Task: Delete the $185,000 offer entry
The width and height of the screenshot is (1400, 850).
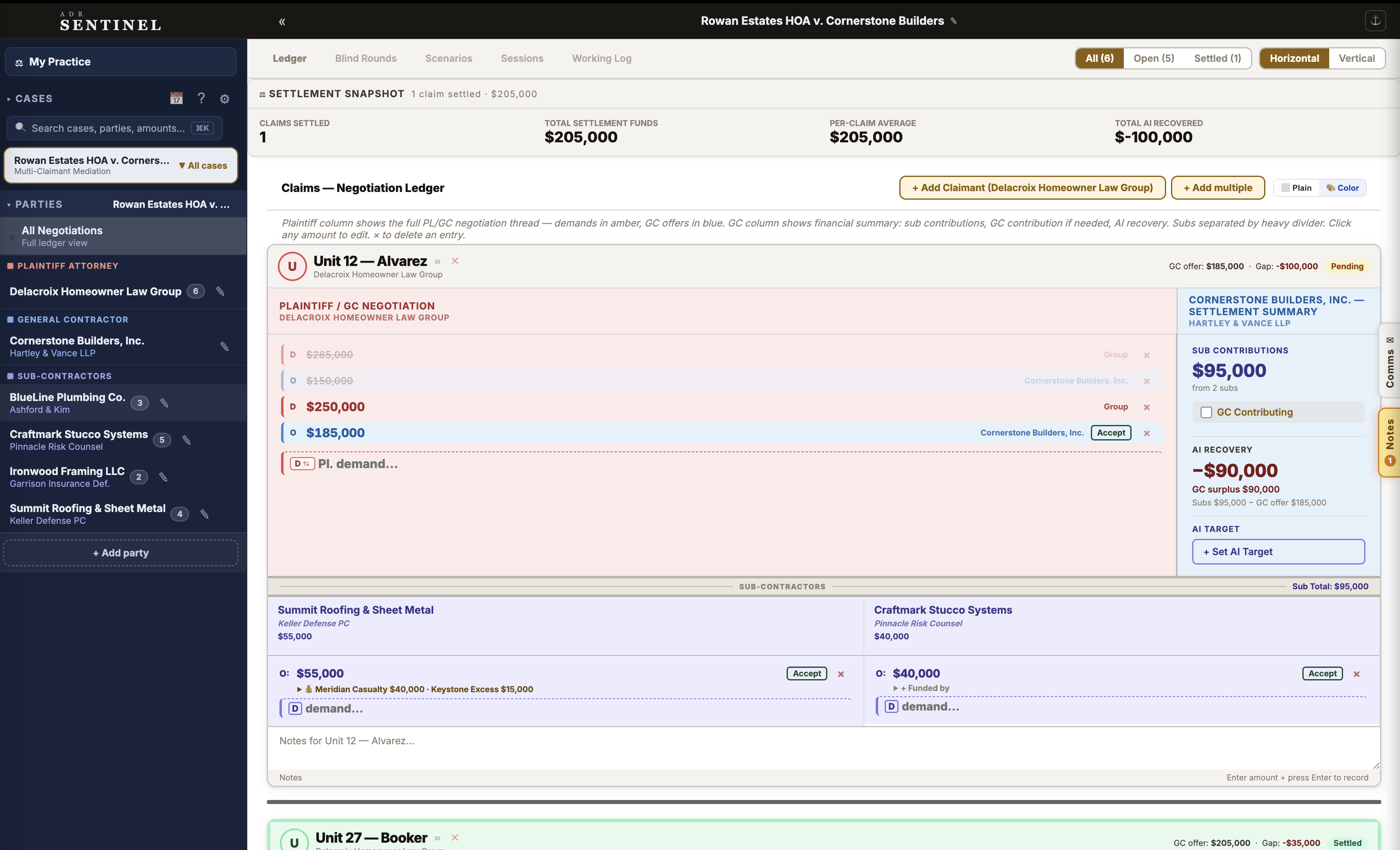Action: point(1147,434)
